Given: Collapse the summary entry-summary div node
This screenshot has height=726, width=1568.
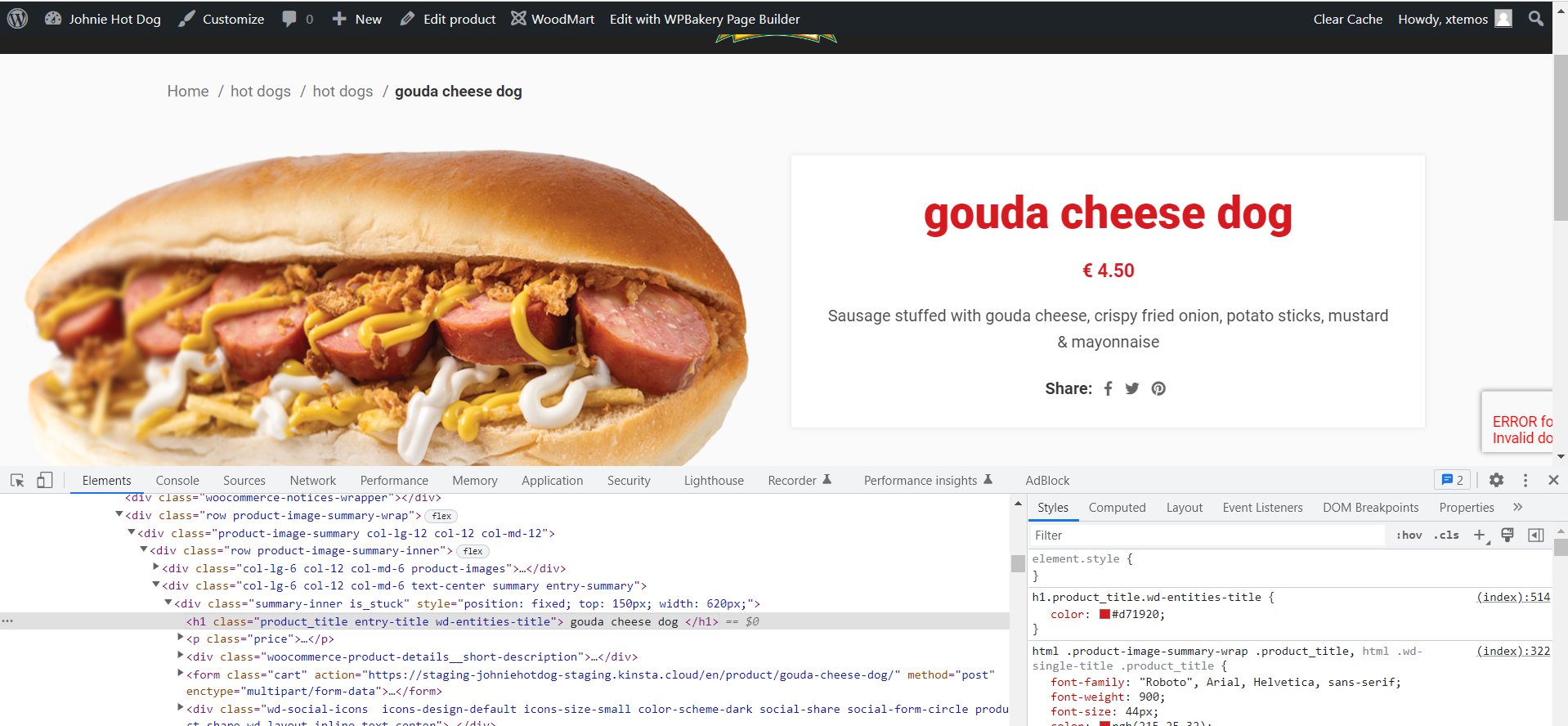Looking at the screenshot, I should tap(156, 585).
